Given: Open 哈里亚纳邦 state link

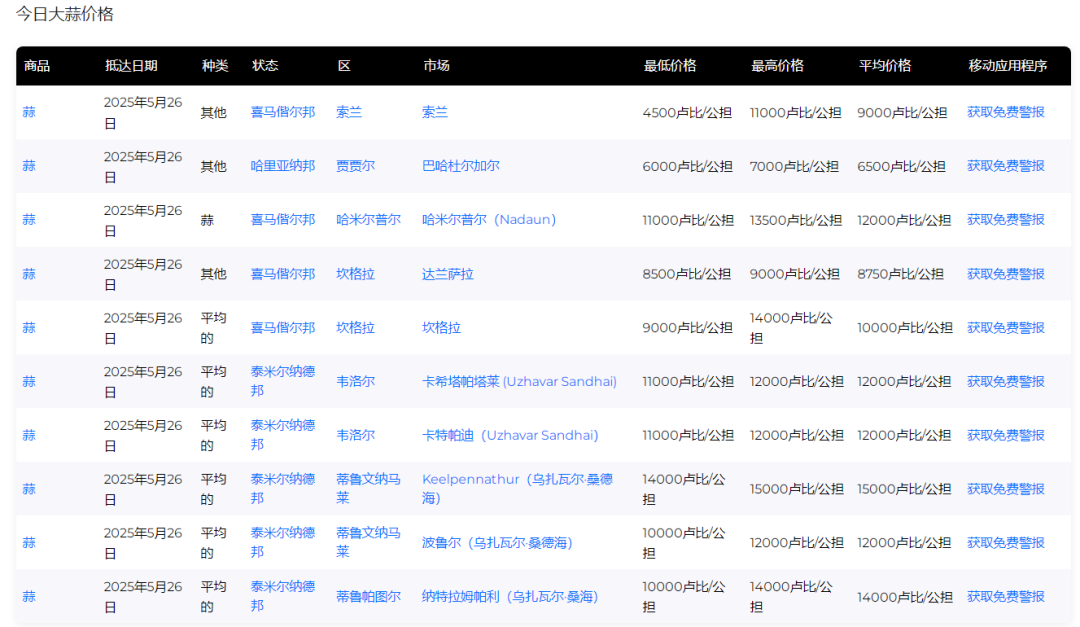Looking at the screenshot, I should (283, 166).
